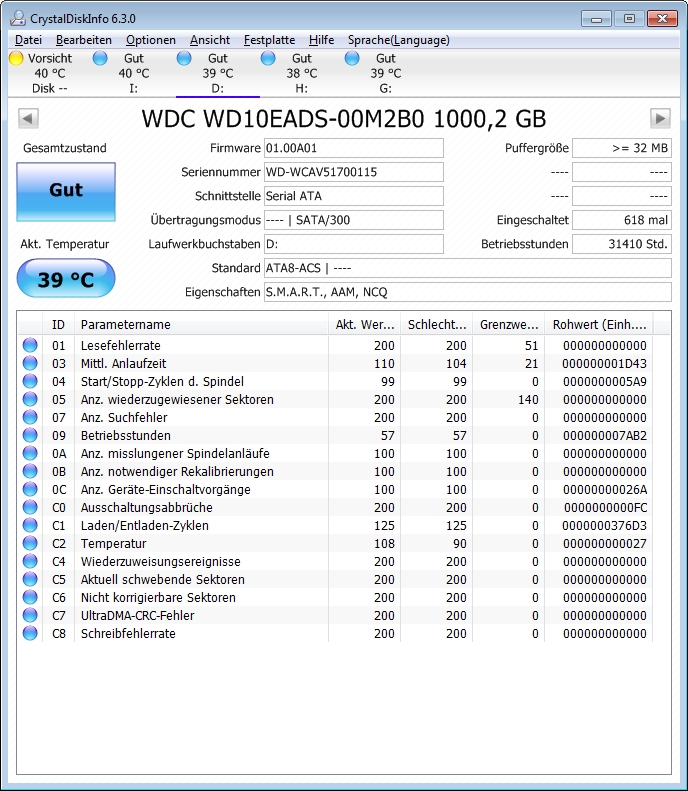
Task: Select the UltraDMA-CRC-Fehler parameter name
Action: click(138, 615)
